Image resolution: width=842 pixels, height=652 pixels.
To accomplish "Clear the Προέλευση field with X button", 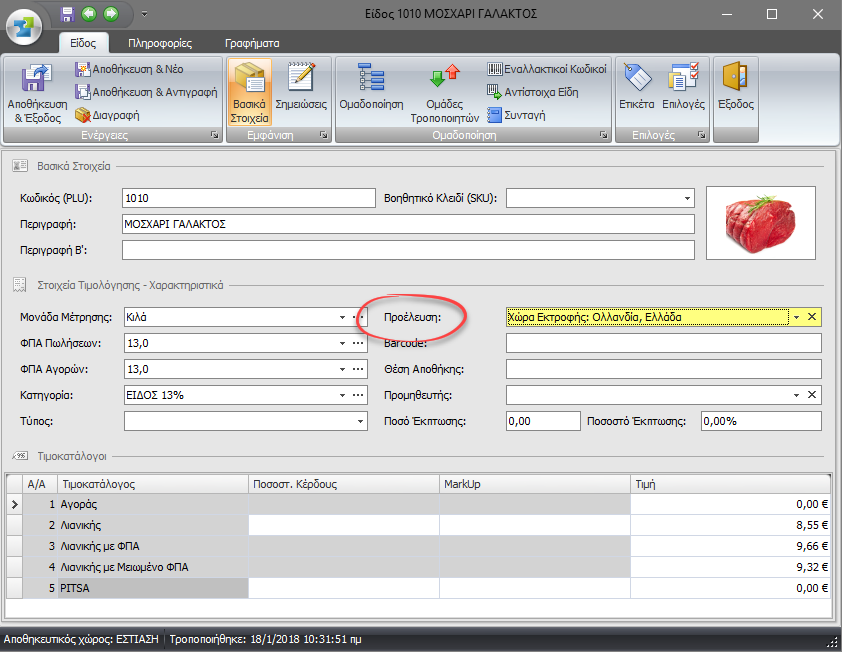I will (x=812, y=317).
